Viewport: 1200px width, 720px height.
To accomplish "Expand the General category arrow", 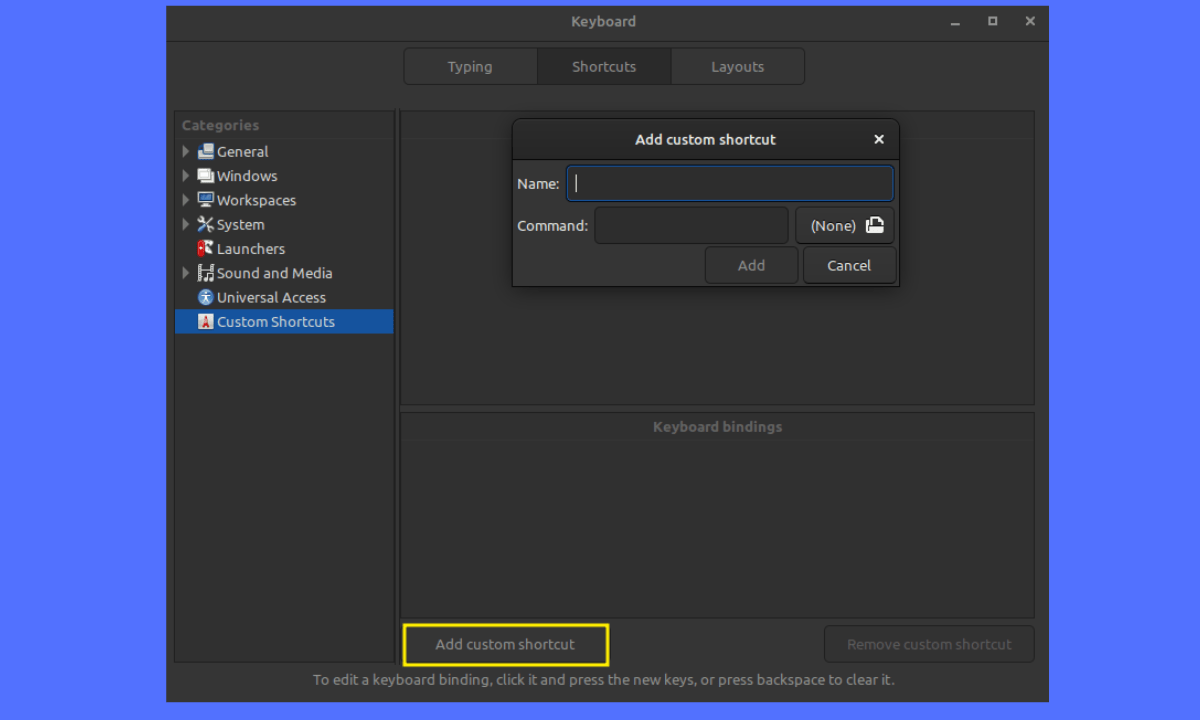I will tap(186, 152).
